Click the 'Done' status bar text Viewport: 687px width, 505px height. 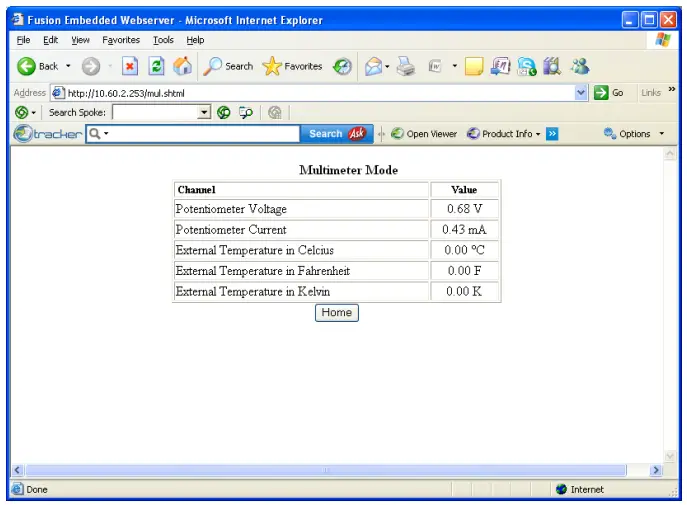(37, 489)
